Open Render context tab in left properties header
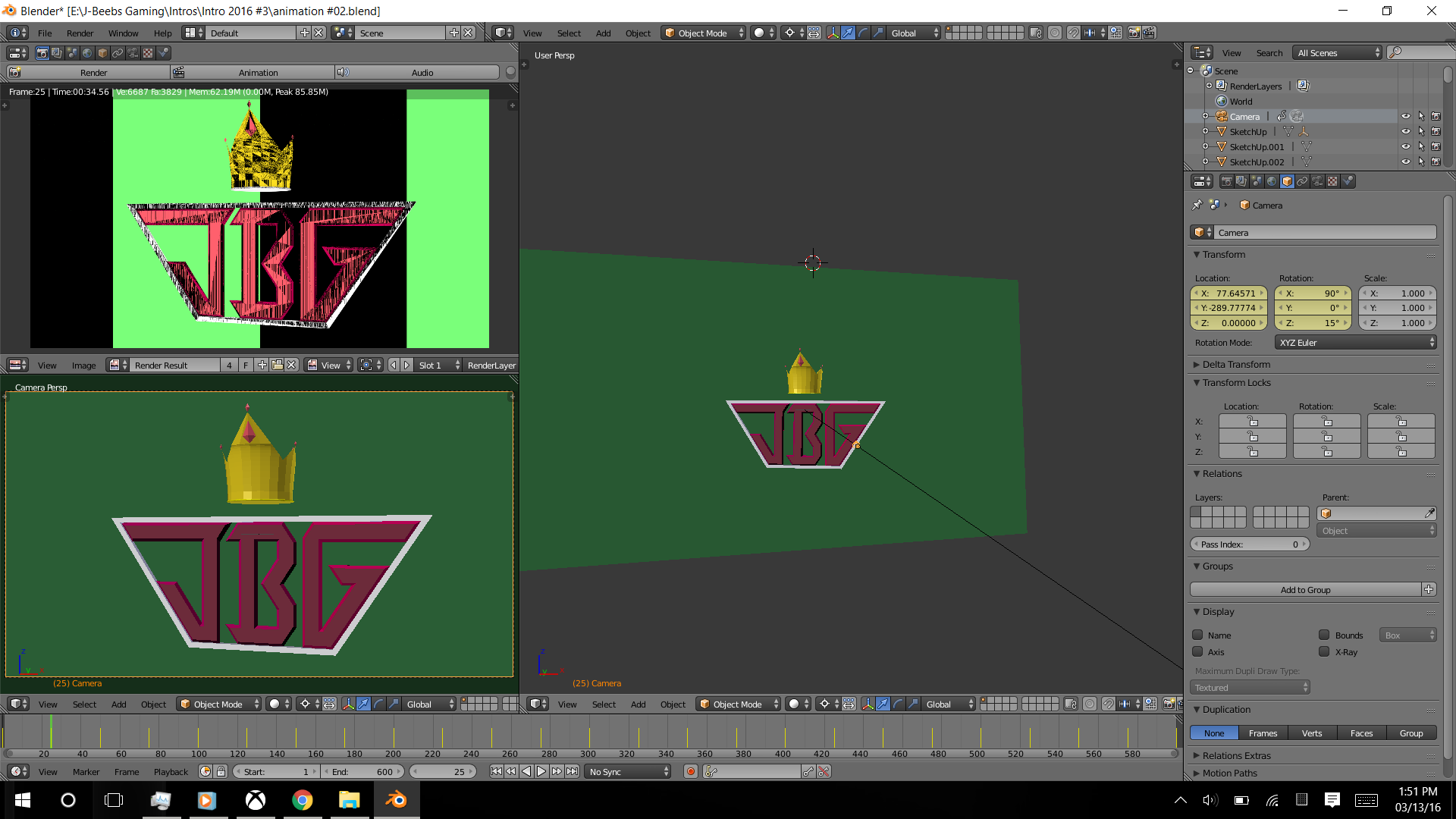The height and width of the screenshot is (819, 1456). (42, 53)
